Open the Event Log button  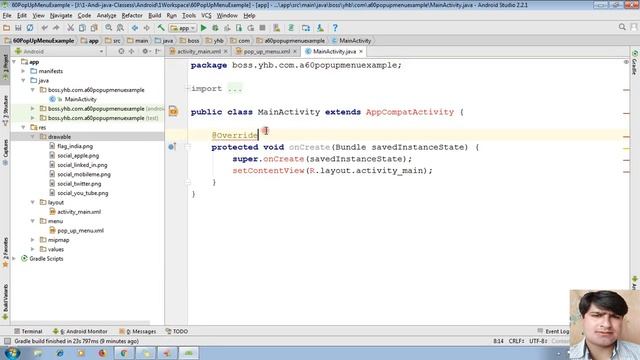tap(553, 331)
